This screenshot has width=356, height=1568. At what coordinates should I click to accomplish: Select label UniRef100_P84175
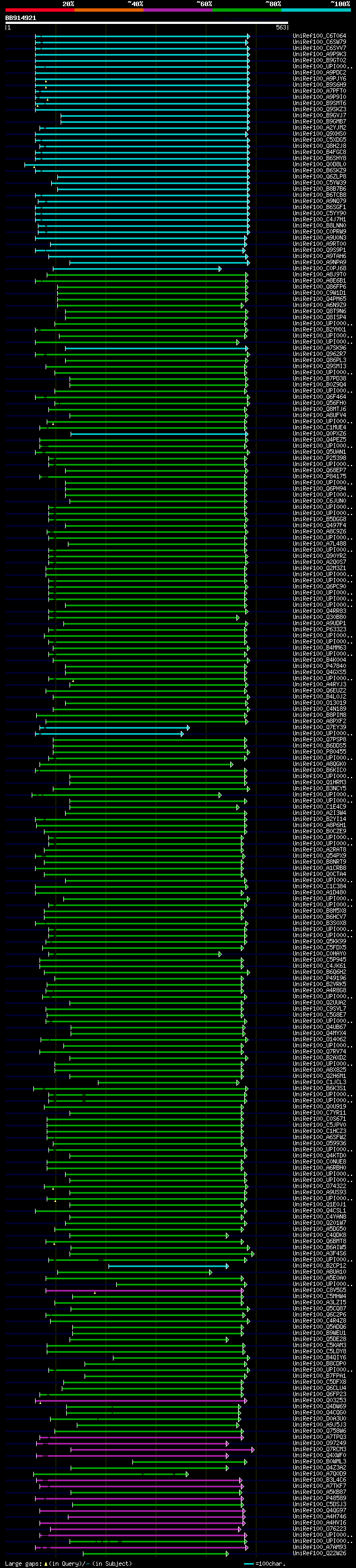[319, 477]
